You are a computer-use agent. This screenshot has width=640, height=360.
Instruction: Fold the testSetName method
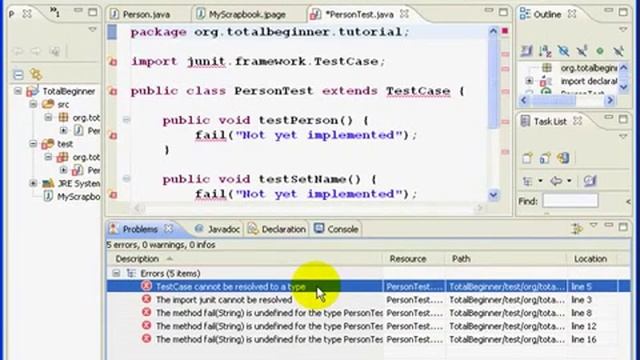click(127, 179)
